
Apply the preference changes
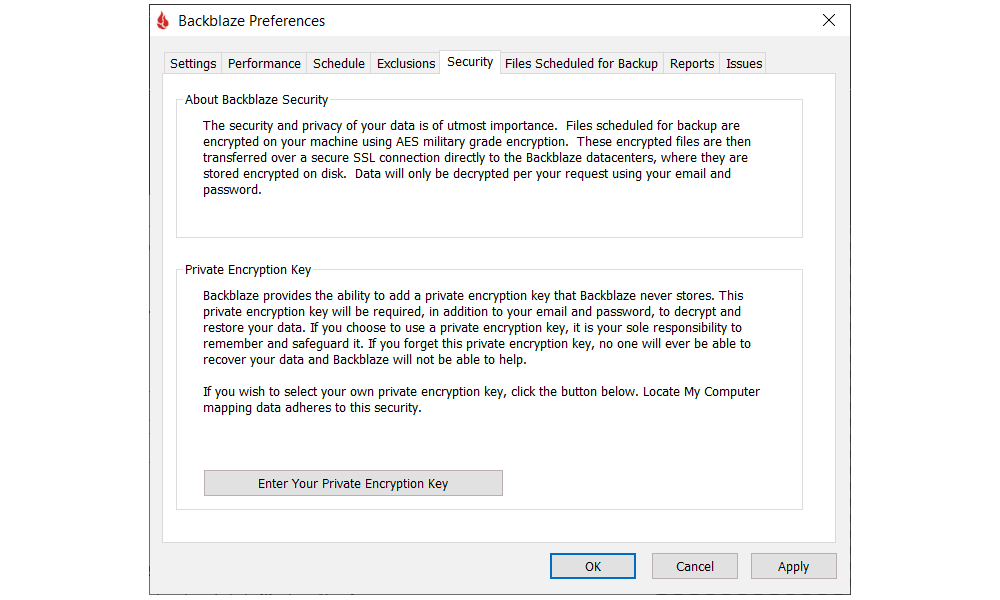(x=793, y=566)
